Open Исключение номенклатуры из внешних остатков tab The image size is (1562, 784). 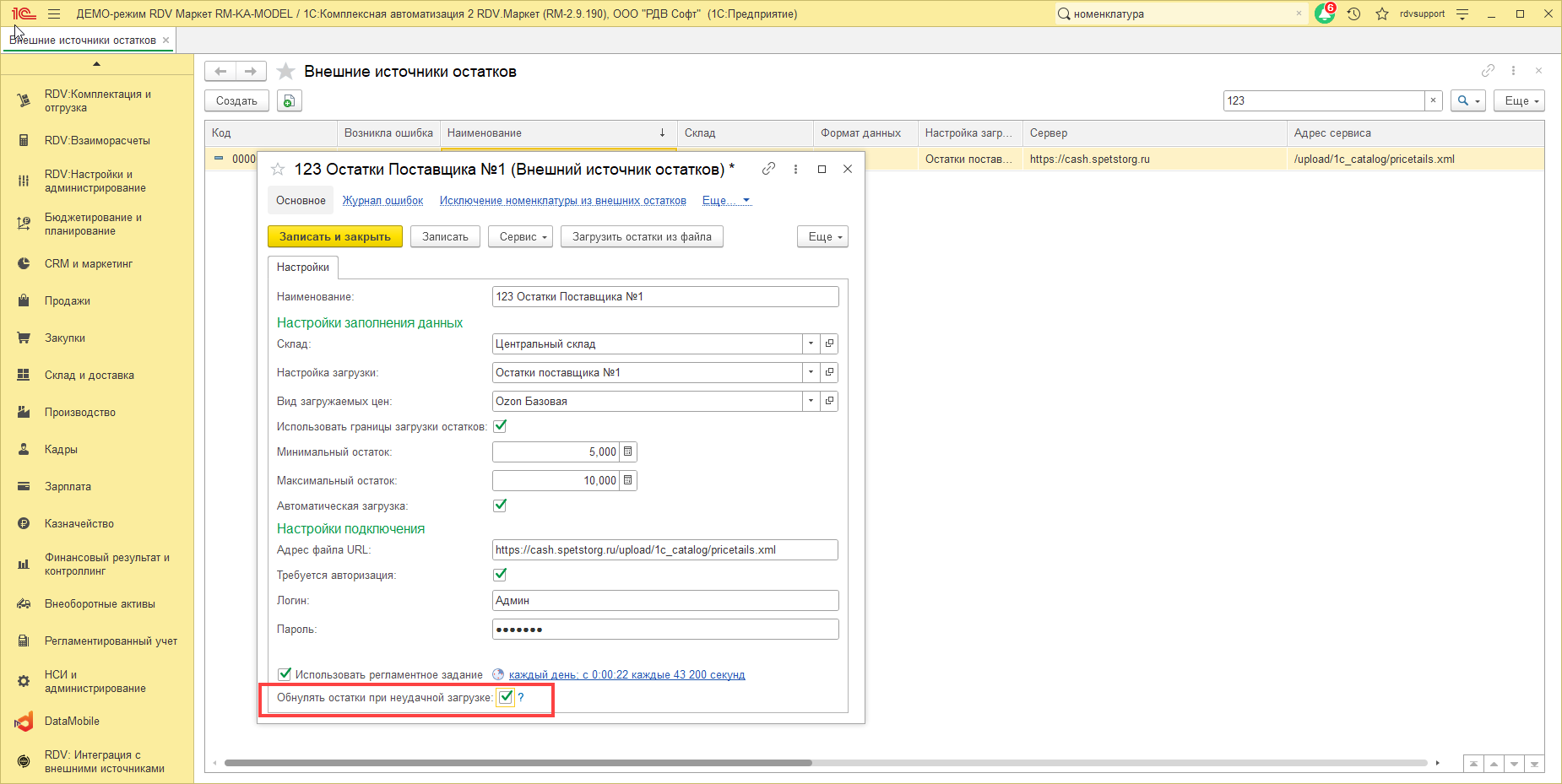562,201
